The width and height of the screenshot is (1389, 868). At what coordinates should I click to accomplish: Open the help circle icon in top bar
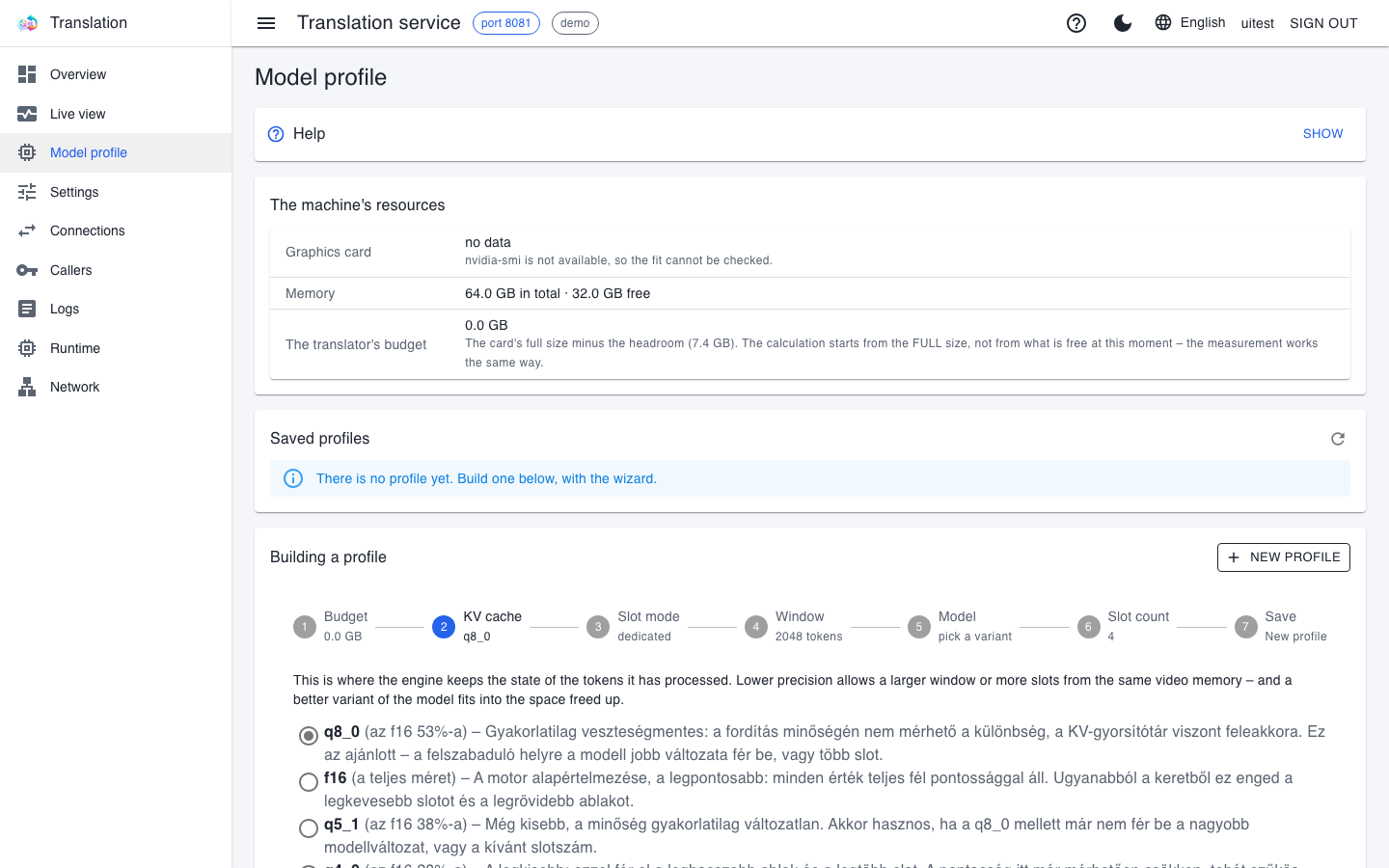[x=1076, y=23]
